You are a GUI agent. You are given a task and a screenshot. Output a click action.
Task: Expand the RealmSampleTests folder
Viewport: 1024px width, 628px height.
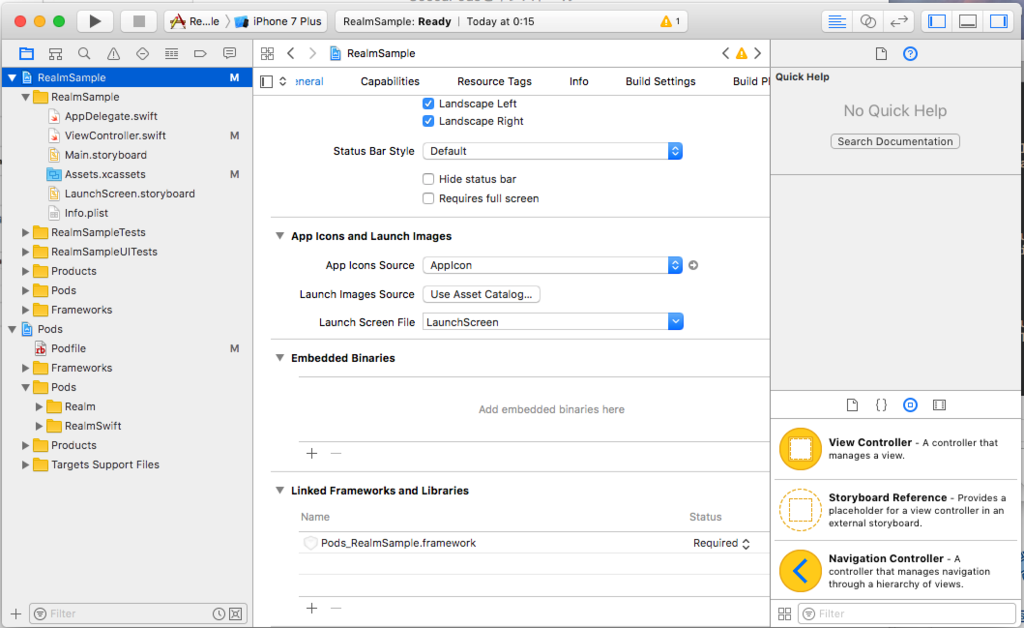point(25,232)
